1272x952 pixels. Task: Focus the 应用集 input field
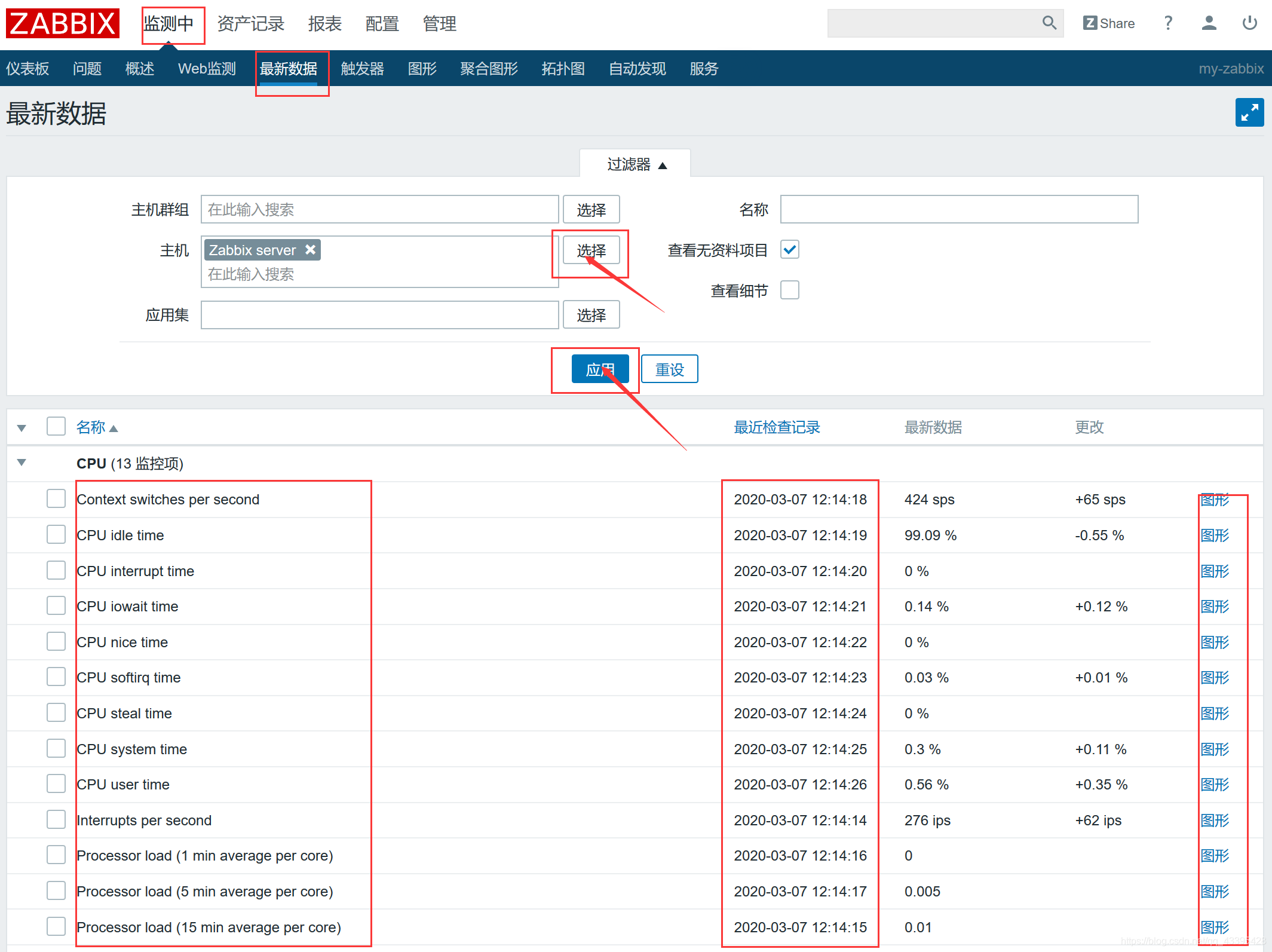[x=380, y=315]
